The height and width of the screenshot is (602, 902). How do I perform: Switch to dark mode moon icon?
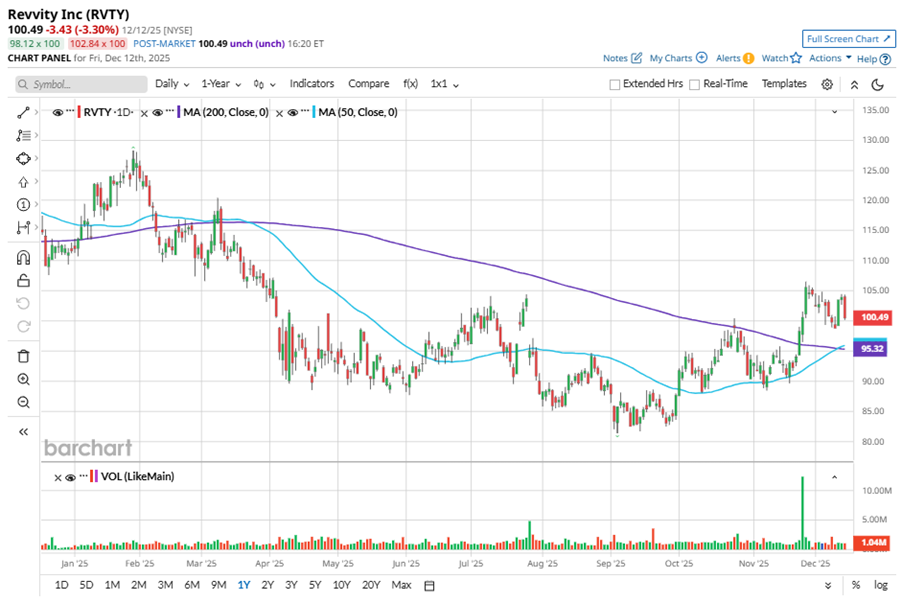(x=877, y=85)
